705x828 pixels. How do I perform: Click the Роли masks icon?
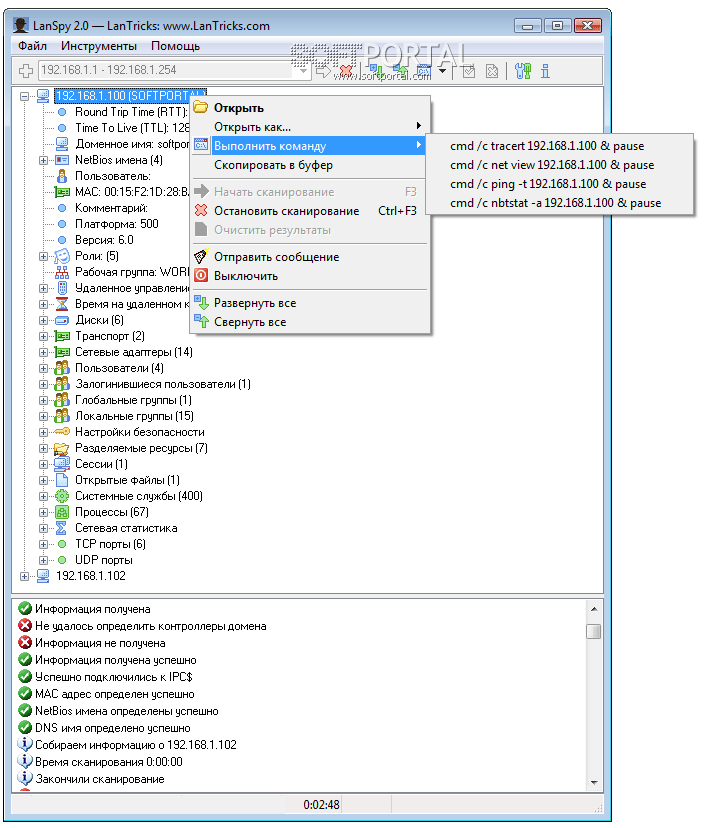click(x=62, y=256)
